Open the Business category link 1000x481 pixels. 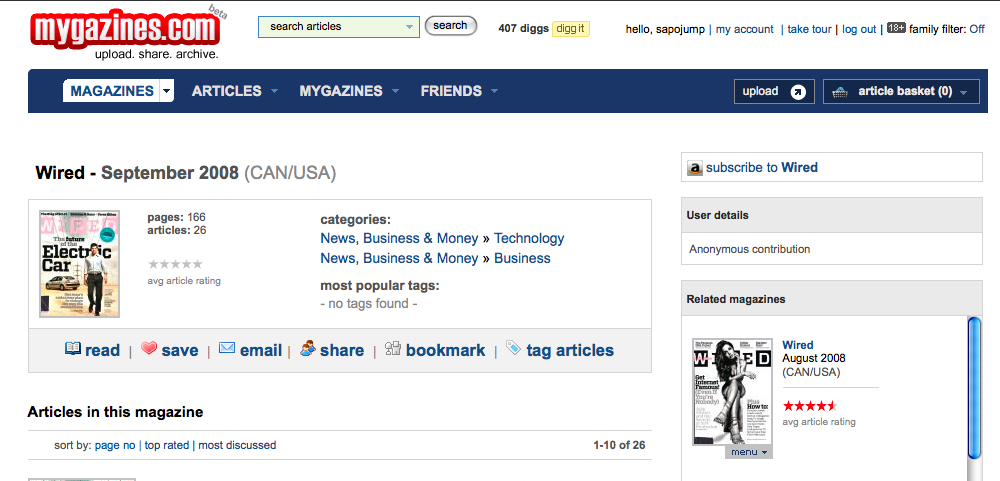[x=522, y=258]
